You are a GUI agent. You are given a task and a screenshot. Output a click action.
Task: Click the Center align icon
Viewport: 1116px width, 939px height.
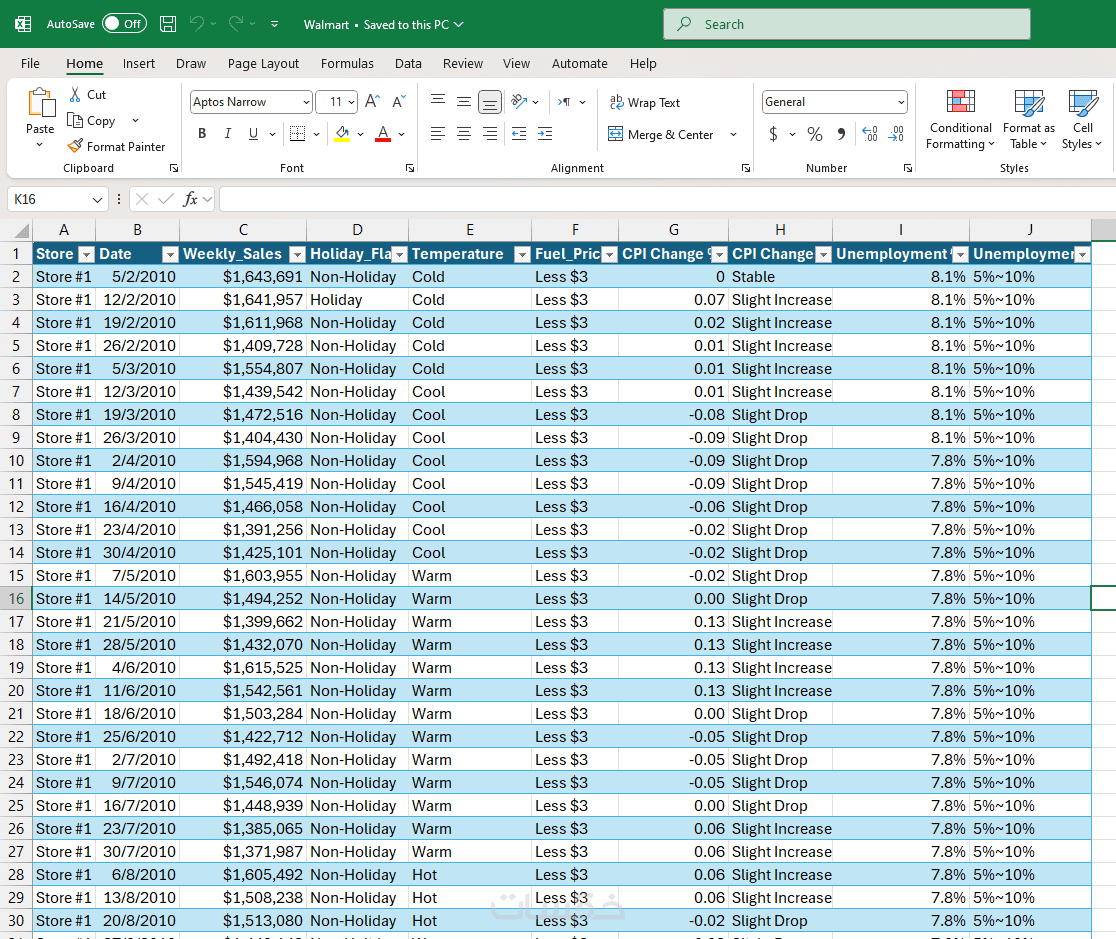point(464,134)
